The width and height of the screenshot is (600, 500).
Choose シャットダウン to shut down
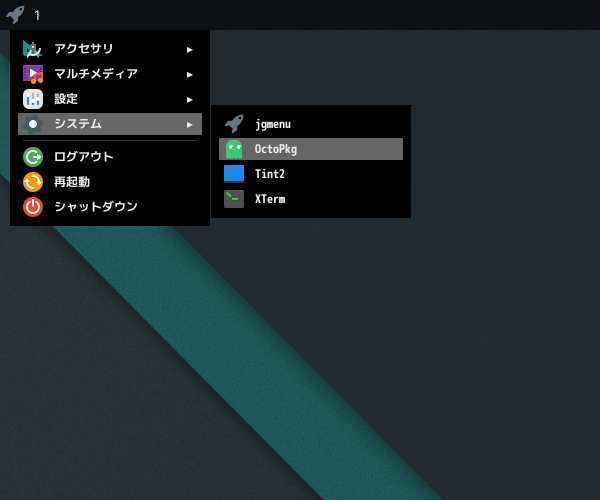[x=110, y=207]
